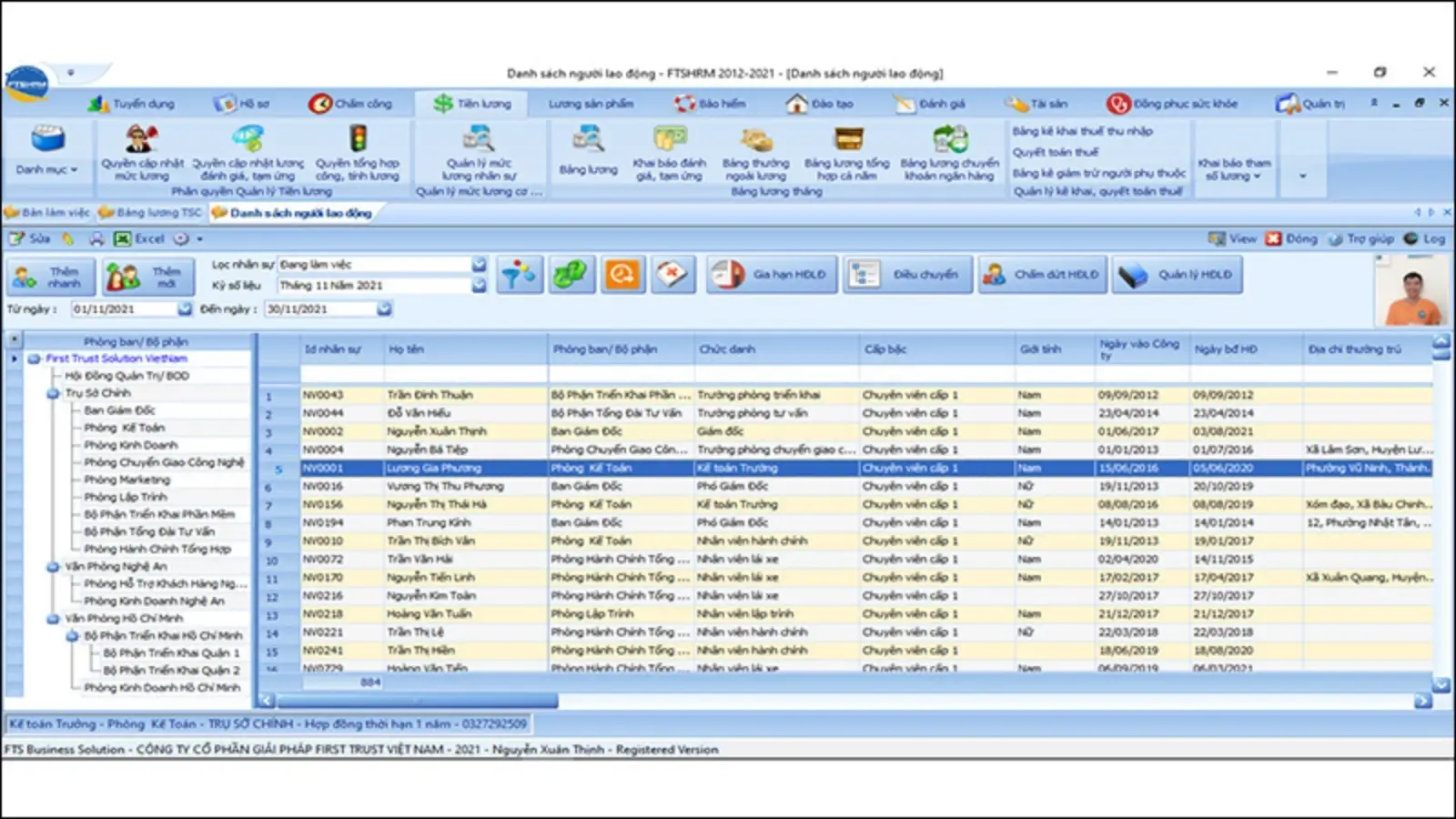This screenshot has width=1456, height=819.
Task: Click the Thêm nhanh button
Action: point(49,277)
